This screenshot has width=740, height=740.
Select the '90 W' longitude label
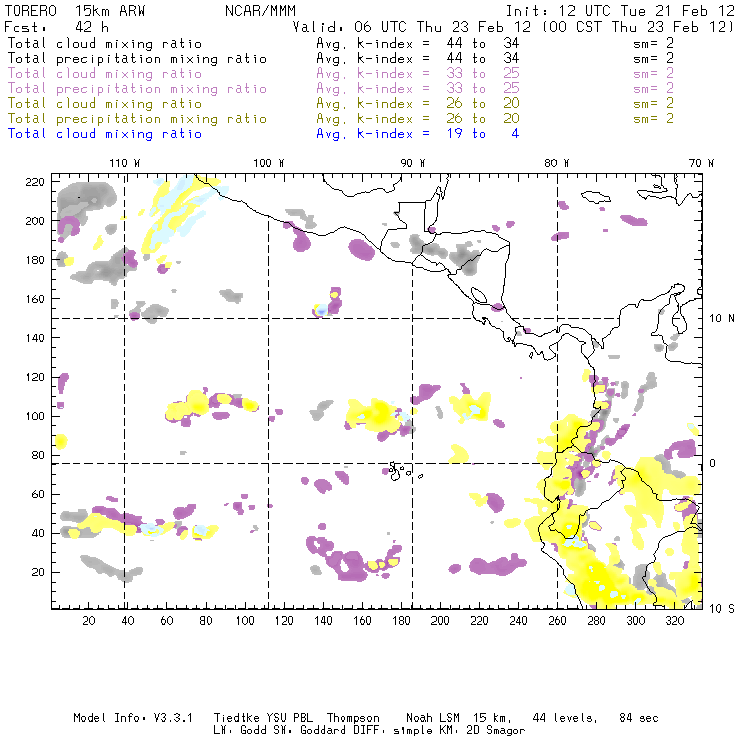(413, 163)
